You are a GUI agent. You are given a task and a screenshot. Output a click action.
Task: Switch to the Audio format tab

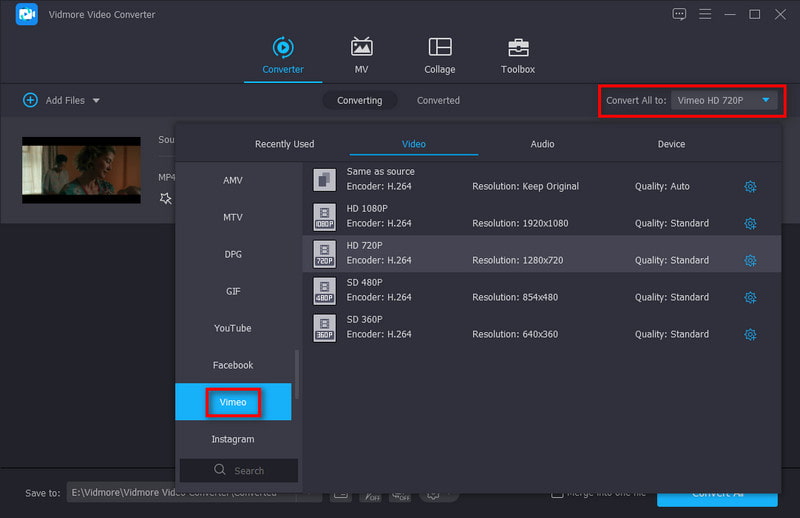point(542,144)
